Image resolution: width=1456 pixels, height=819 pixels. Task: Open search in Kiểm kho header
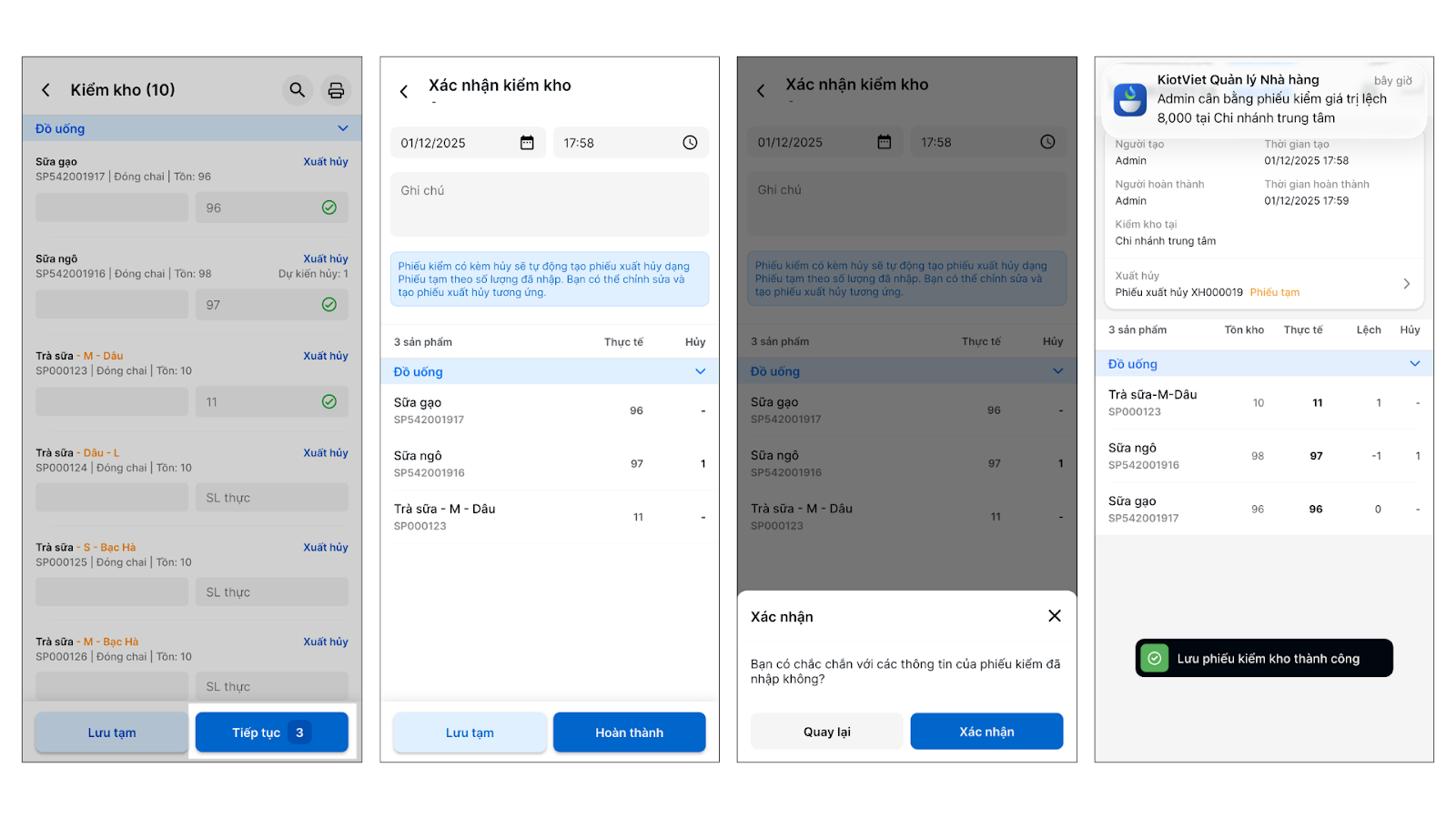click(298, 90)
